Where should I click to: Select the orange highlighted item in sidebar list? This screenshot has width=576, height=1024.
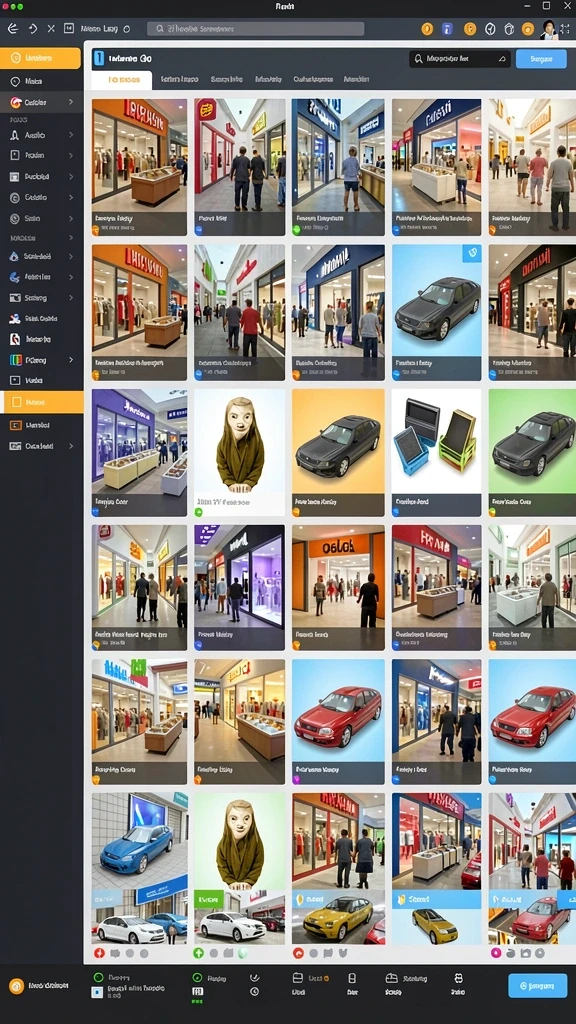click(x=42, y=402)
